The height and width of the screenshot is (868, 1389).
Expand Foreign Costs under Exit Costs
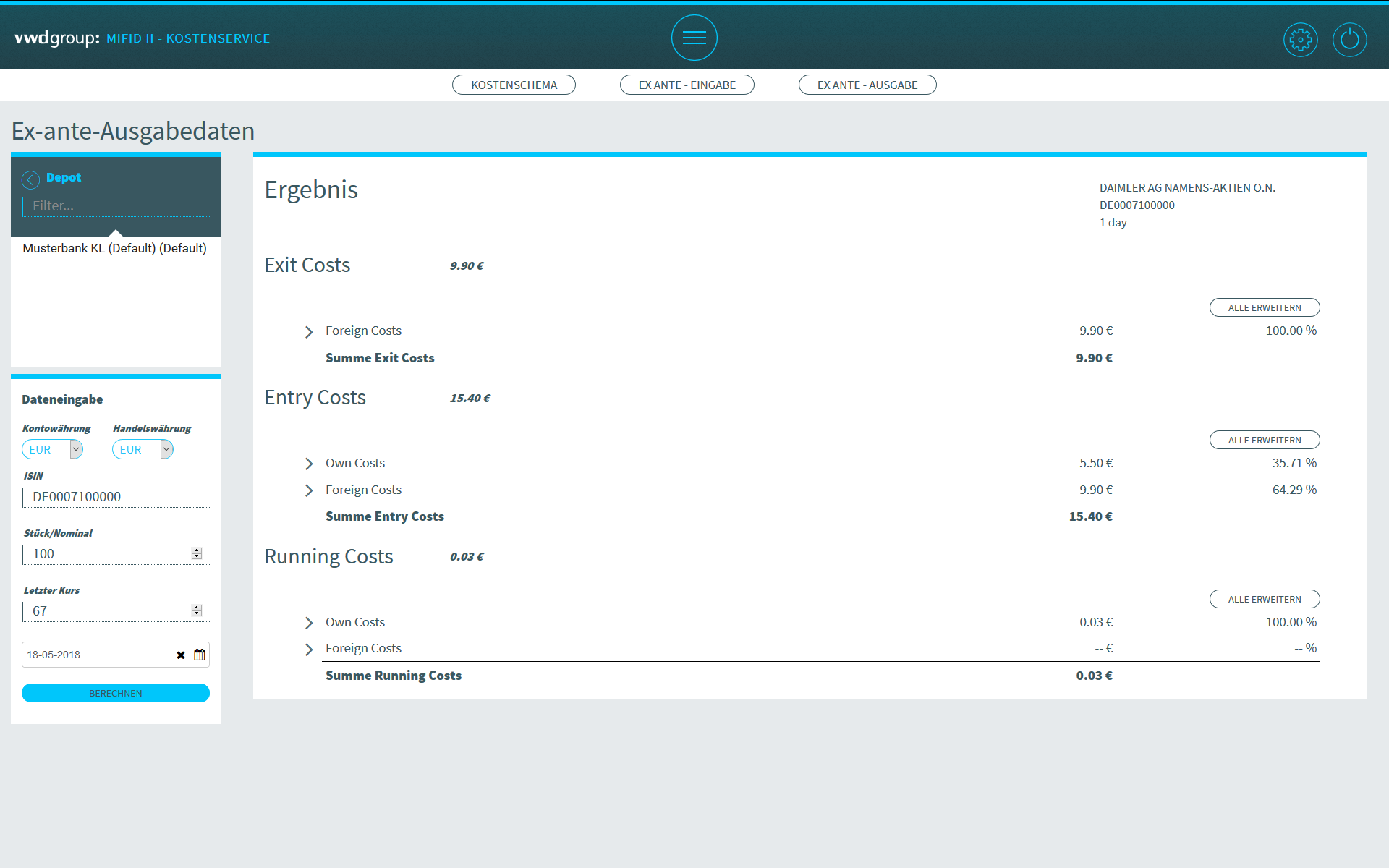(x=309, y=332)
